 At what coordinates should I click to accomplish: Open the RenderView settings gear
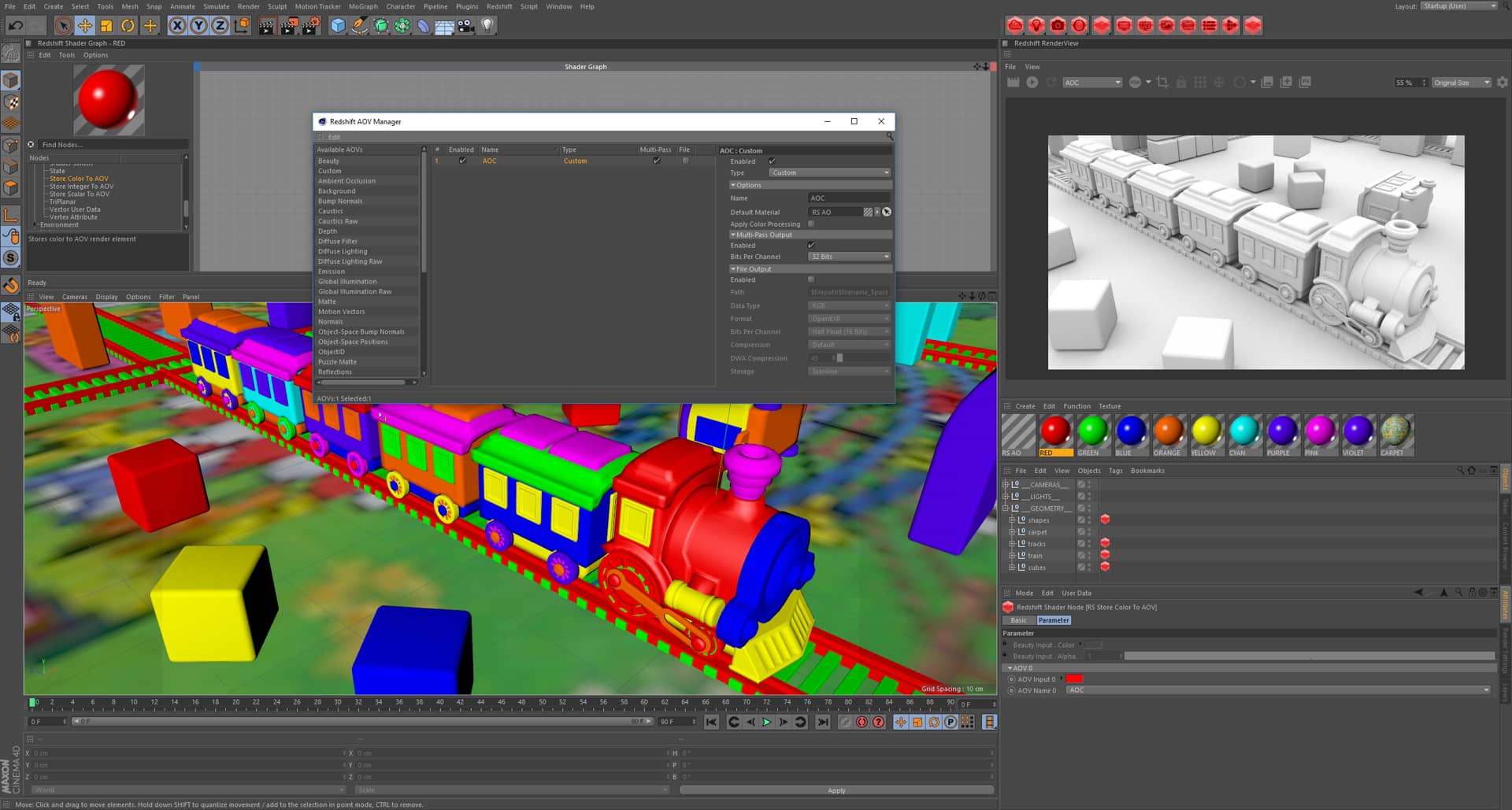point(1503,82)
